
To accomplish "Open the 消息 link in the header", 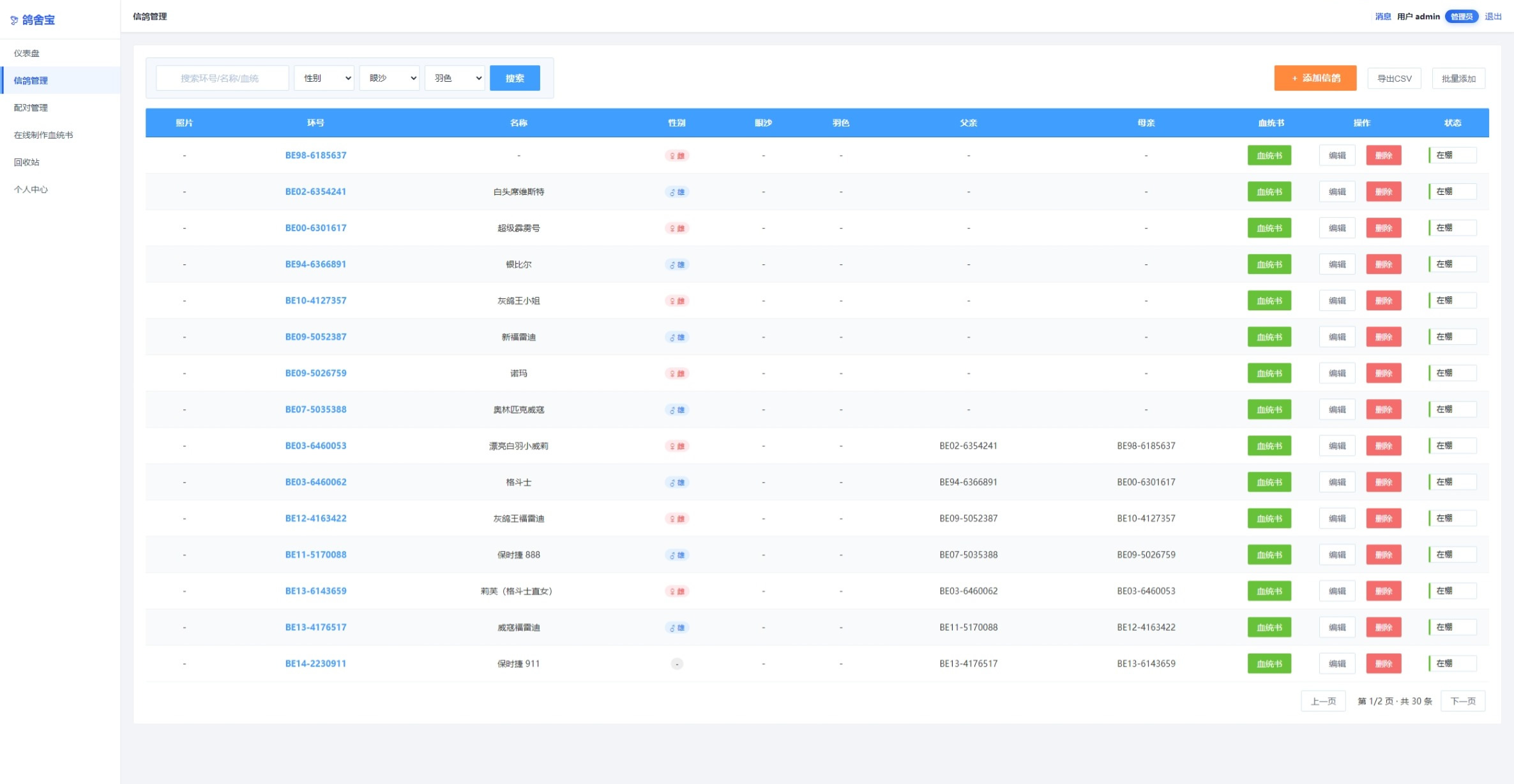I will click(1383, 17).
